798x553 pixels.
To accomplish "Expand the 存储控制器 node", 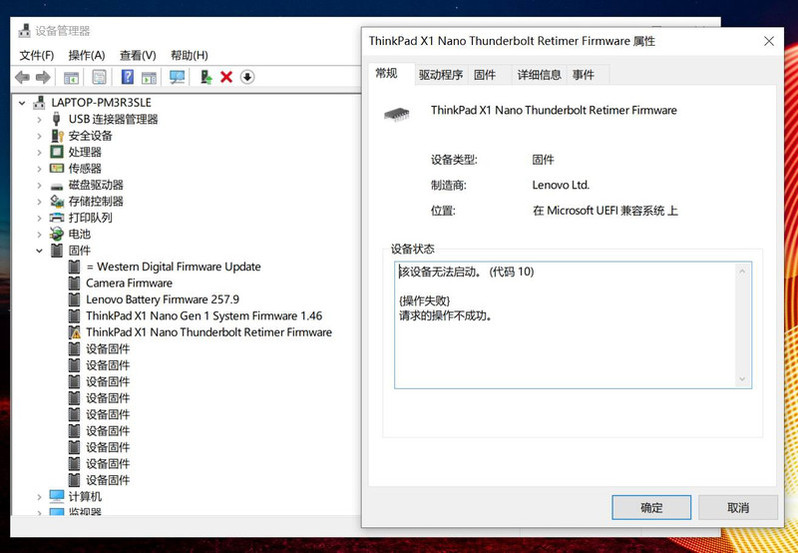I will [39, 202].
